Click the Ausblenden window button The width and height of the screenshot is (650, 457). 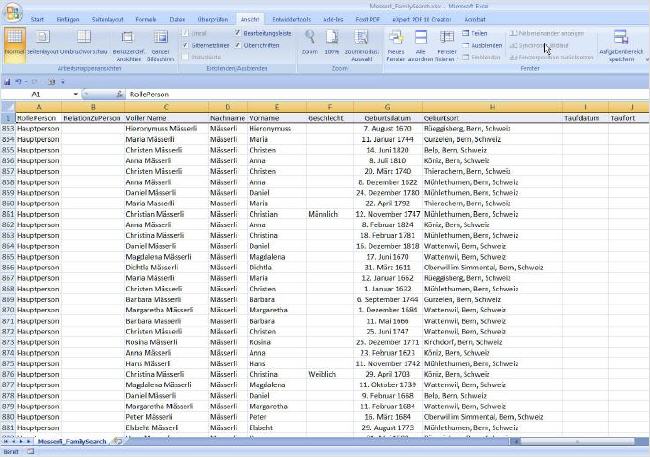pyautogui.click(x=482, y=45)
